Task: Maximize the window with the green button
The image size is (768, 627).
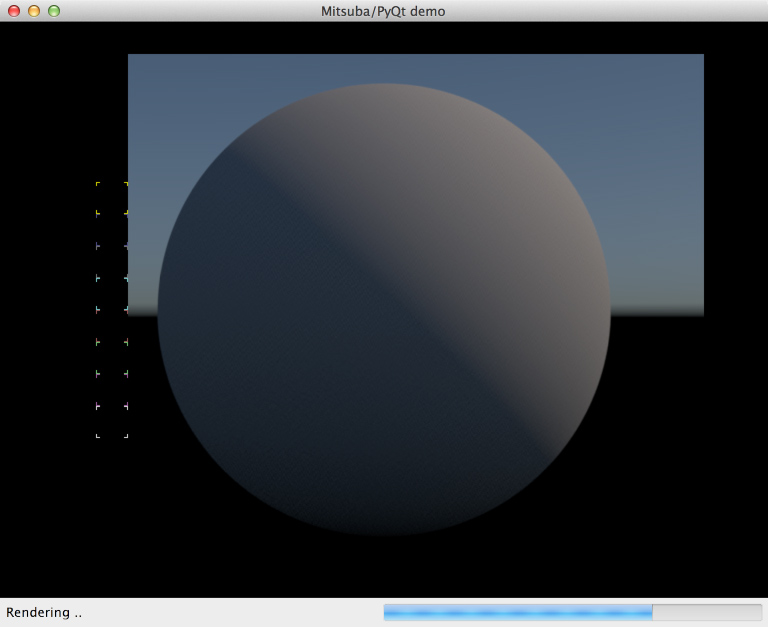Action: 54,11
